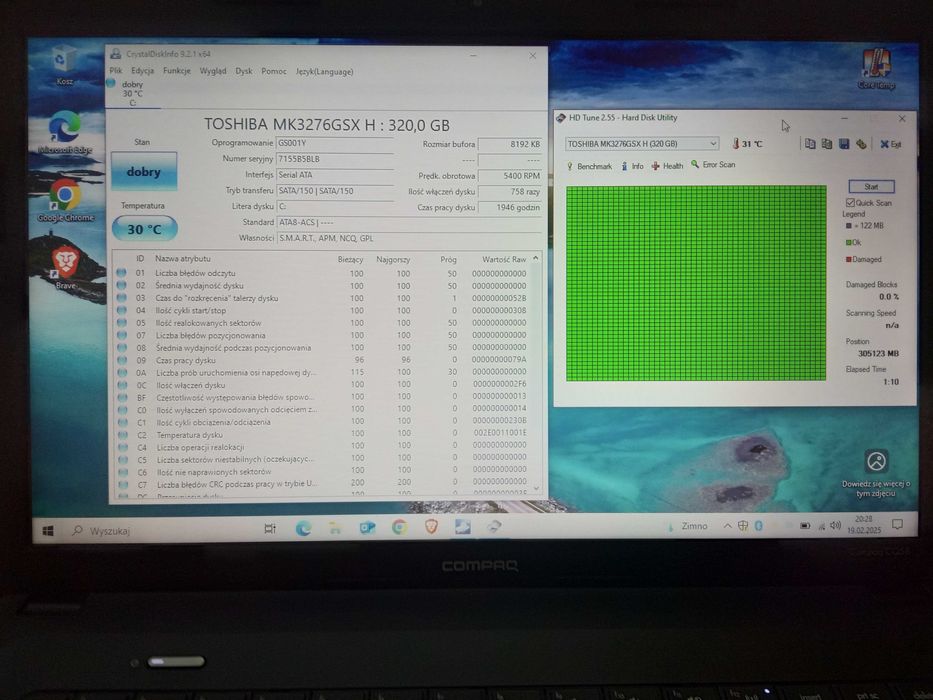Click the network icon in system tray
933x700 pixels.
[821, 526]
